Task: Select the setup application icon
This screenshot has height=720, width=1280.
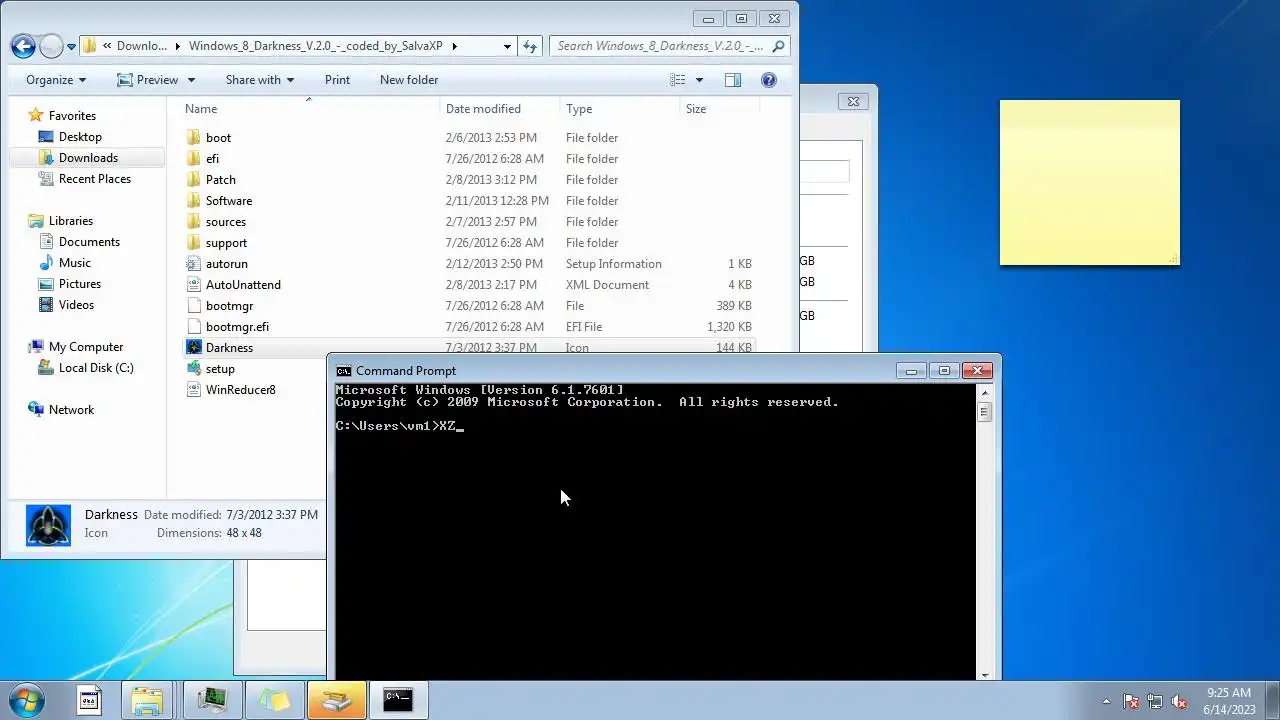Action: (194, 369)
